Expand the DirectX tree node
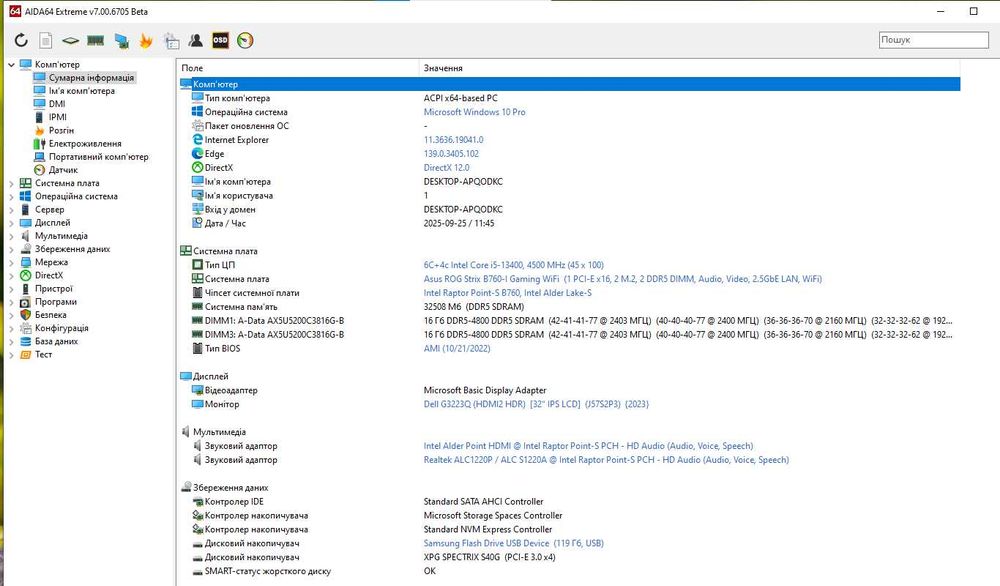 tap(11, 275)
